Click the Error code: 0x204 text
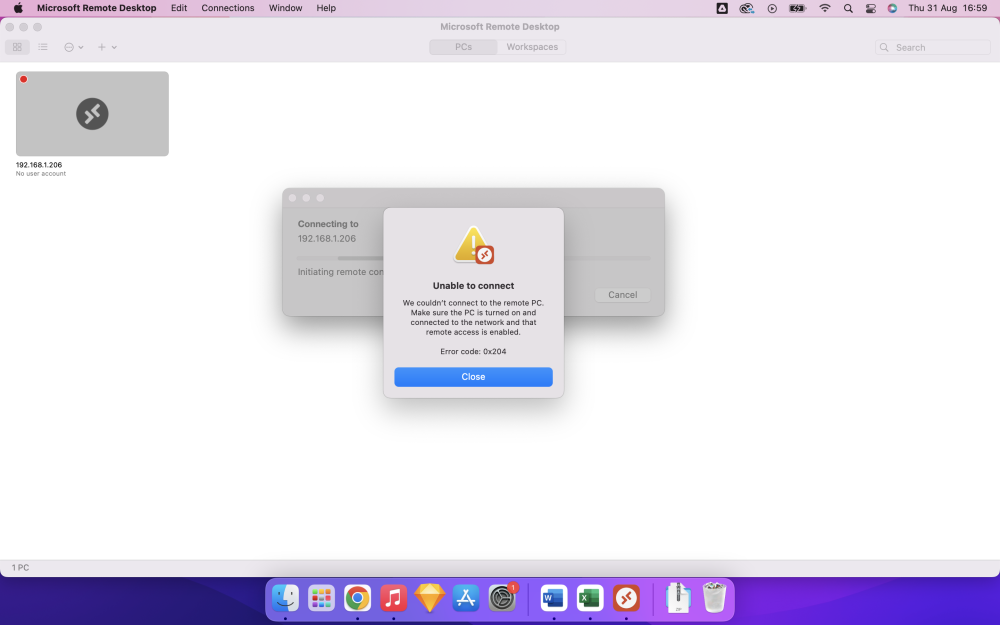 (x=473, y=351)
